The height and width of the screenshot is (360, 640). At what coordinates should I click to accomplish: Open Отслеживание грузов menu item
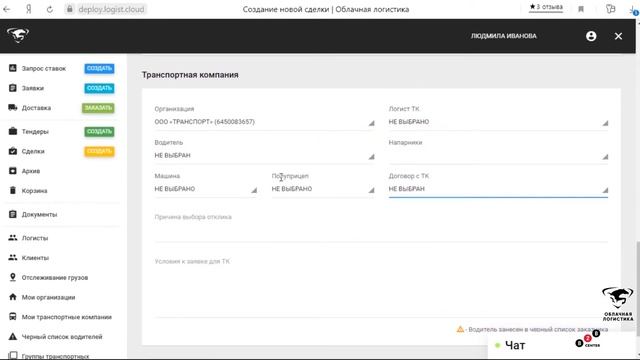pyautogui.click(x=55, y=278)
